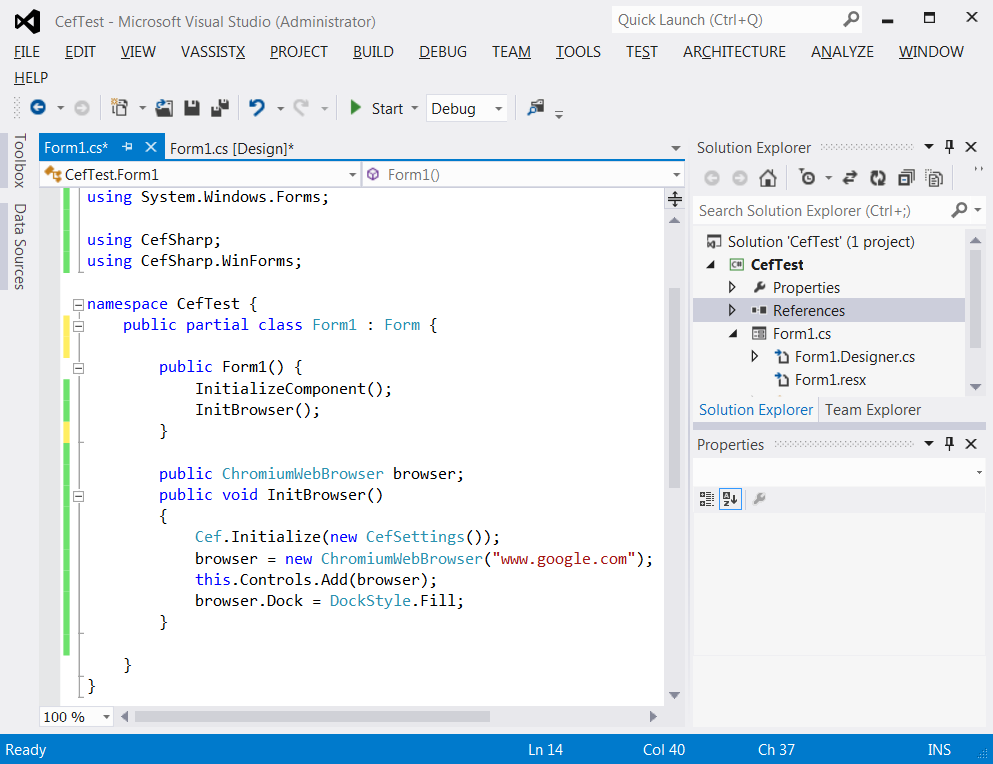The height and width of the screenshot is (764, 993).
Task: Open the New Project toolbar icon
Action: coord(120,107)
